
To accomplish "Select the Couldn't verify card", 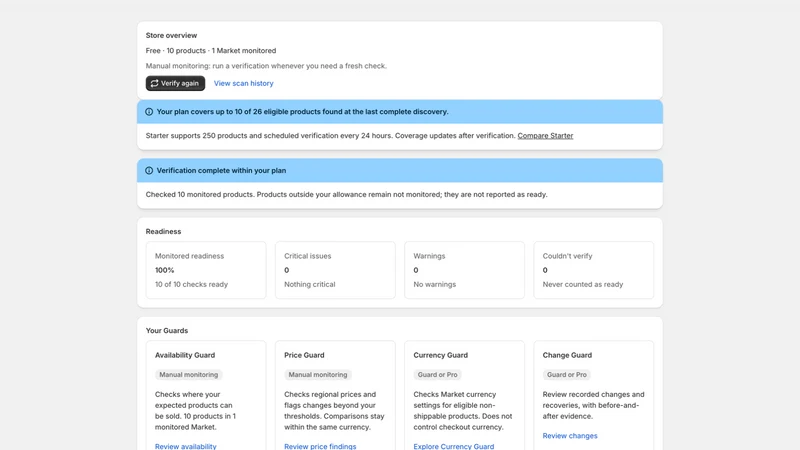I will (593, 270).
